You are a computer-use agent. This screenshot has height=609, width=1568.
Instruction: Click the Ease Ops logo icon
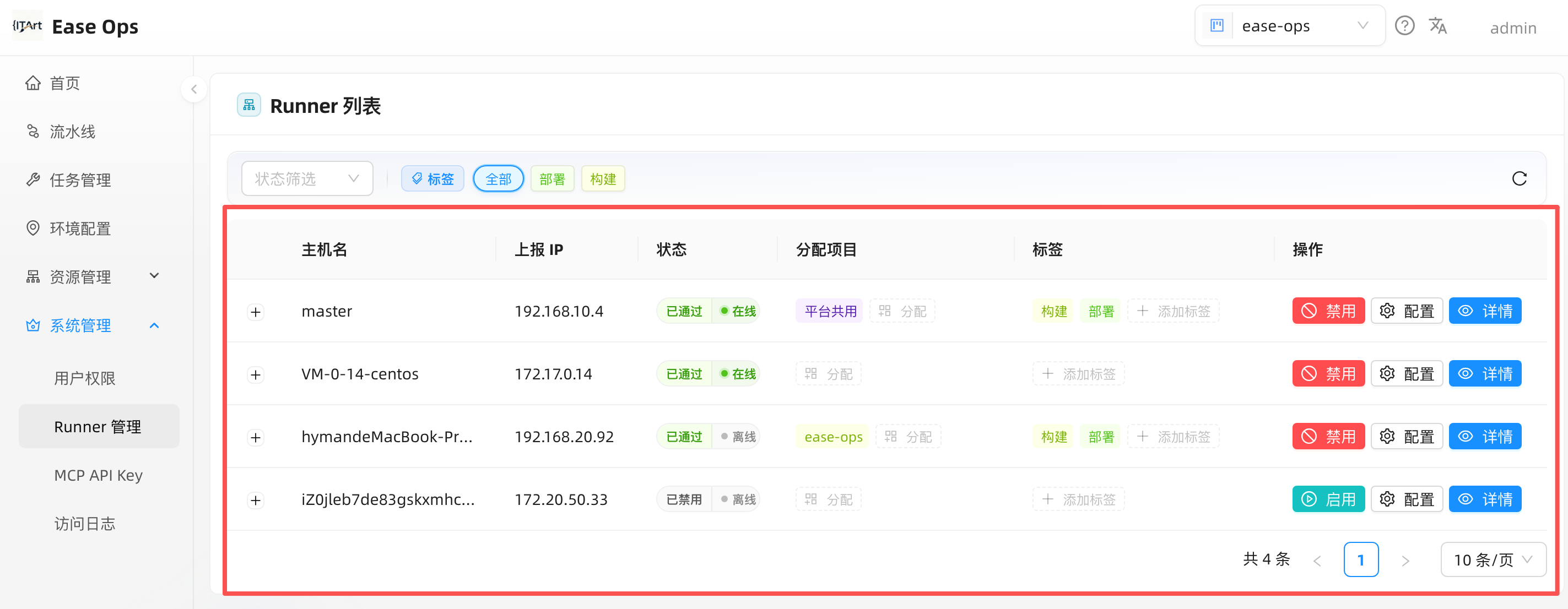pos(28,25)
